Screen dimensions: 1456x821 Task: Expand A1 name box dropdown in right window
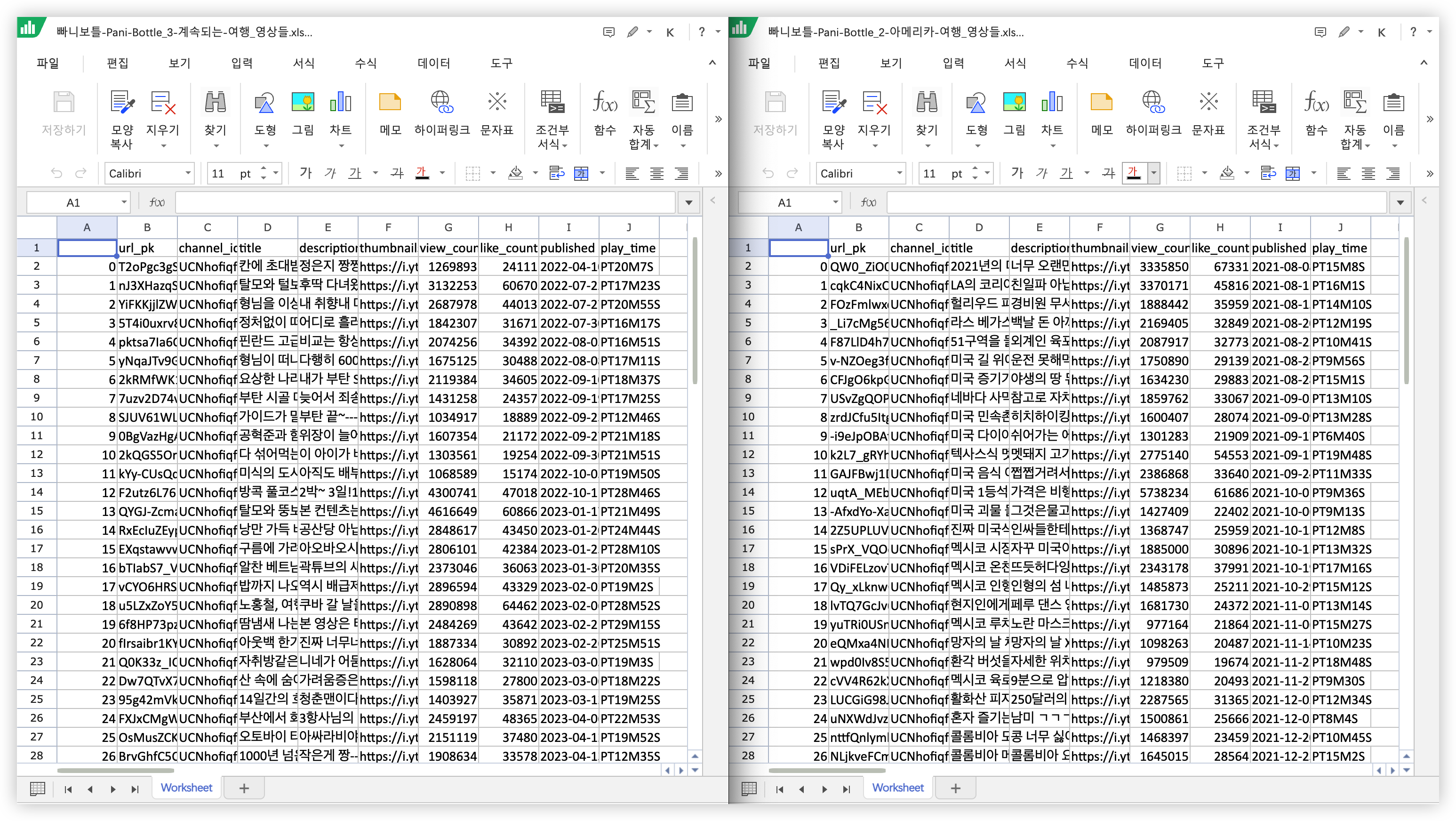coord(835,202)
